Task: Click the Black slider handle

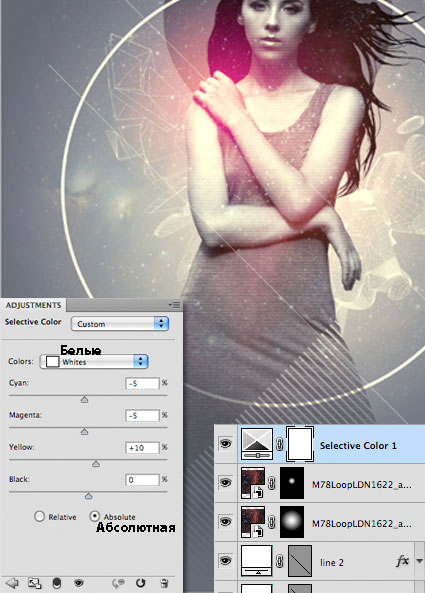Action: (88, 496)
